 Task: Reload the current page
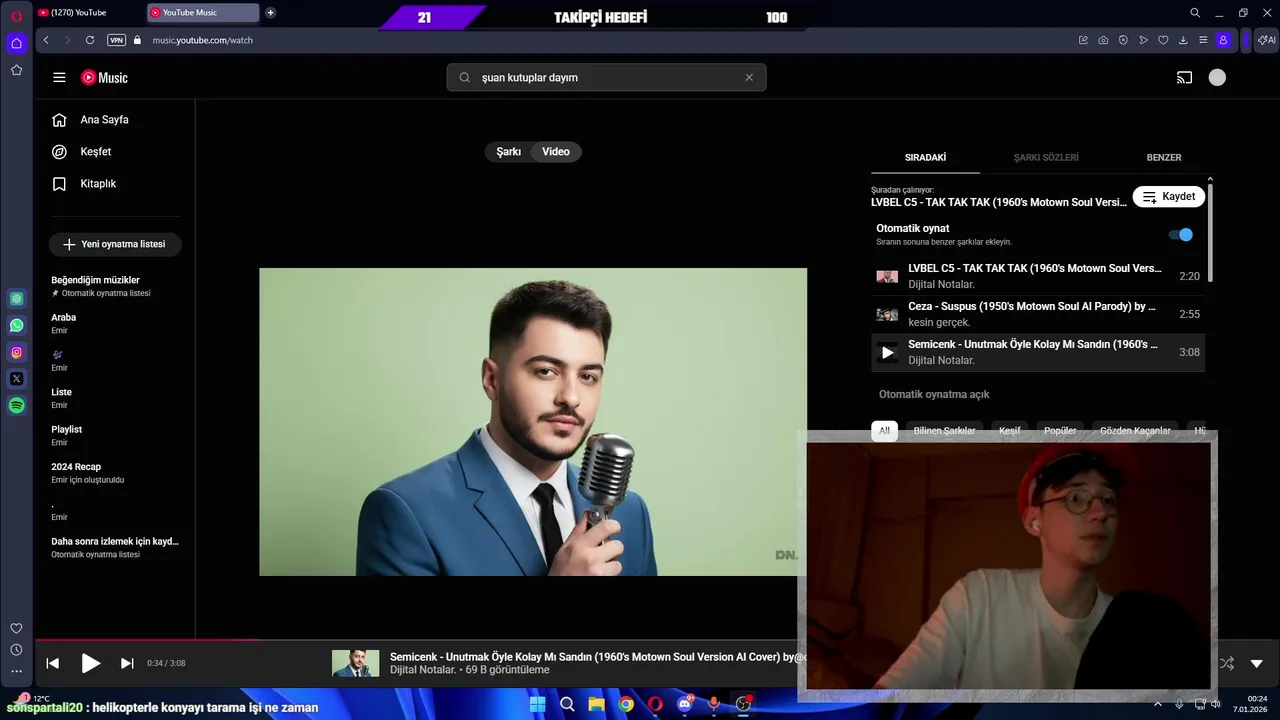click(x=90, y=40)
